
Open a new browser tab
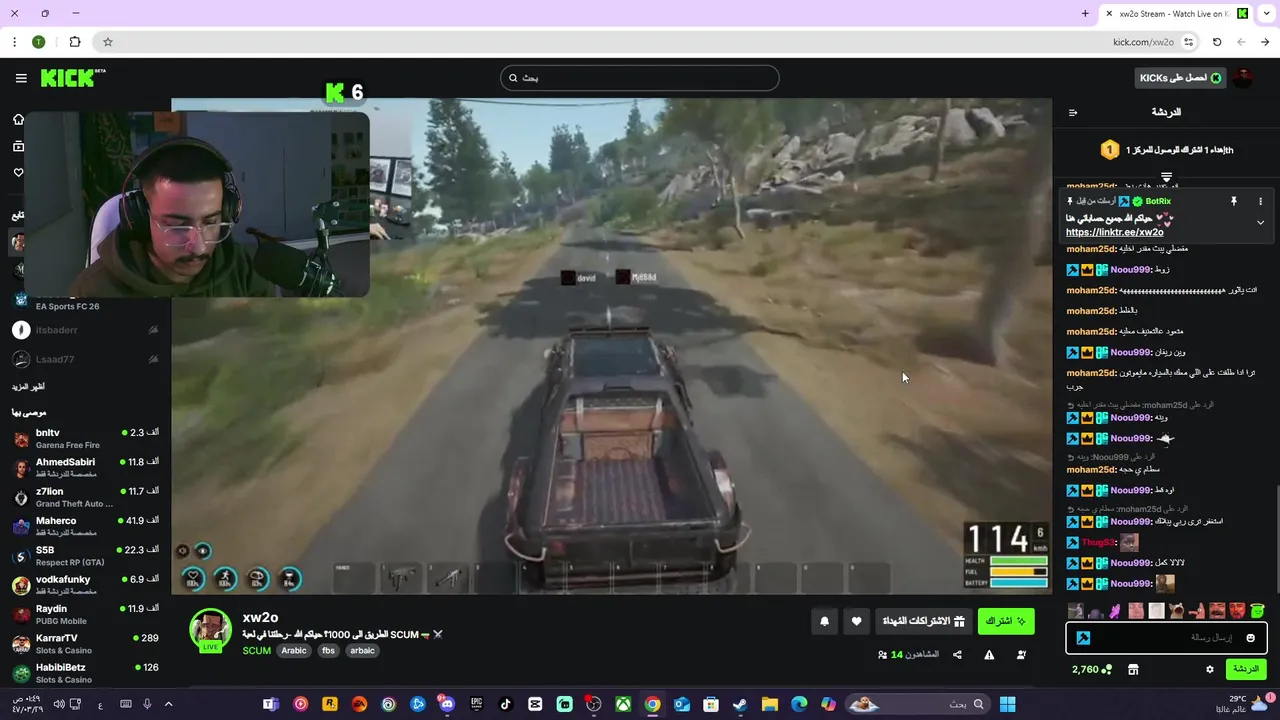click(x=1085, y=14)
